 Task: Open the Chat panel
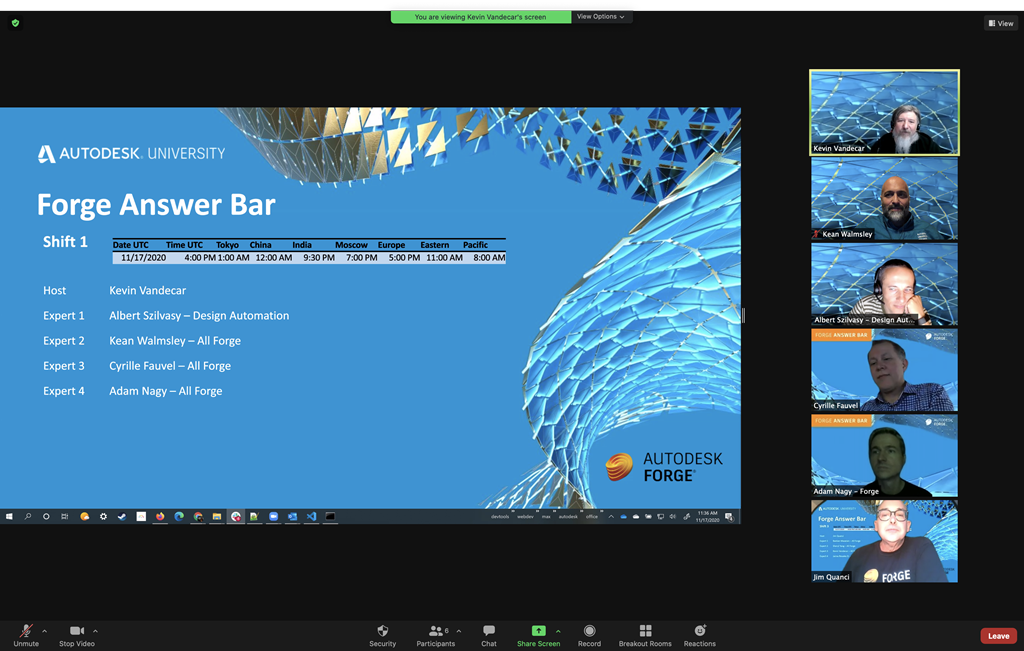click(x=488, y=634)
